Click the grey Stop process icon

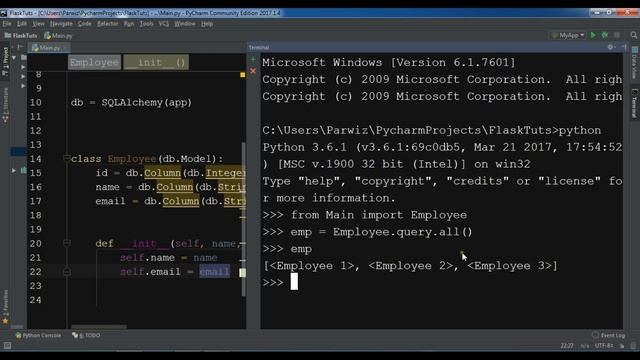(x=617, y=36)
